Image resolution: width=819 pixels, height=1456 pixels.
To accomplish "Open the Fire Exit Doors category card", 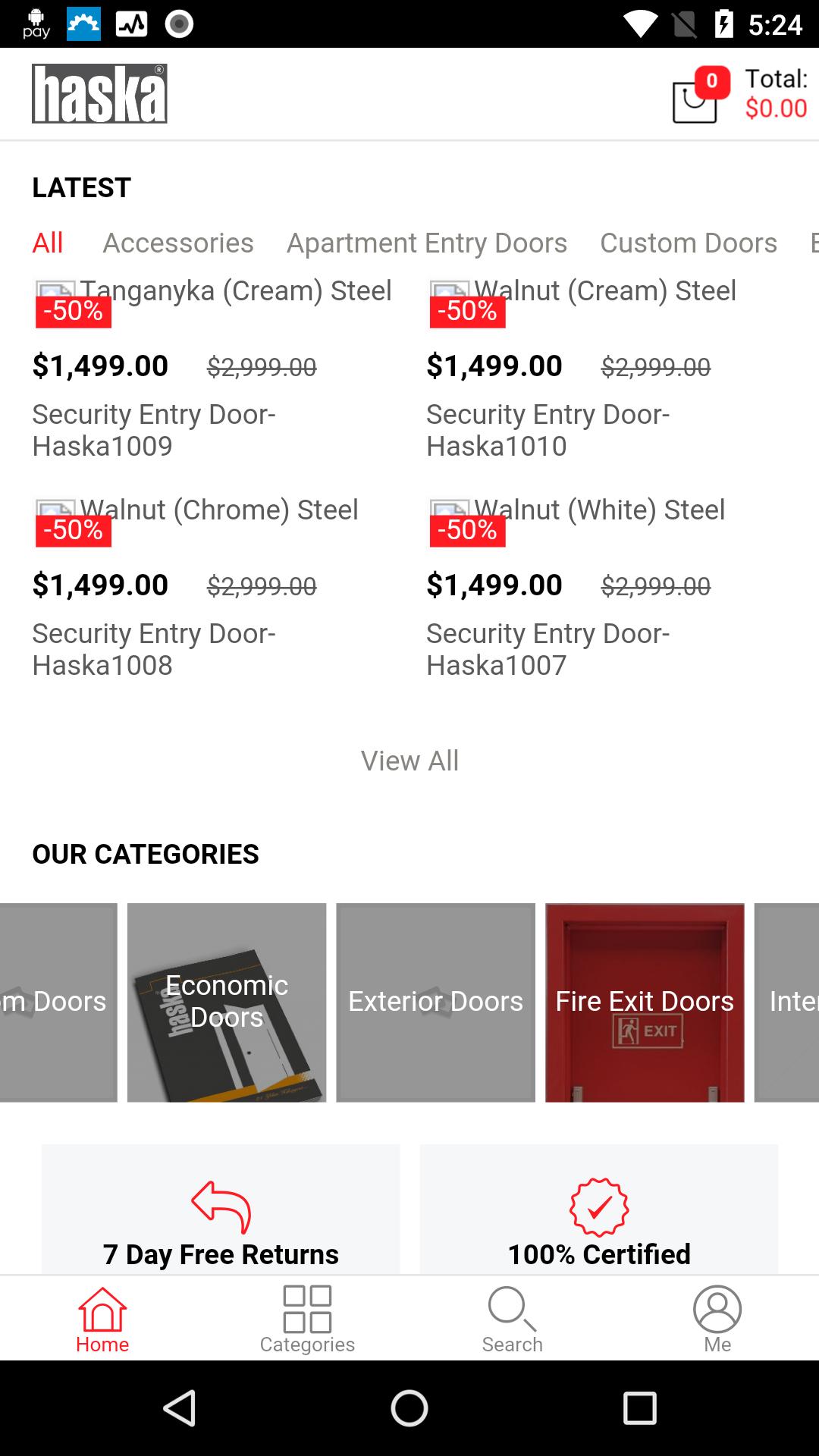I will 644,1003.
